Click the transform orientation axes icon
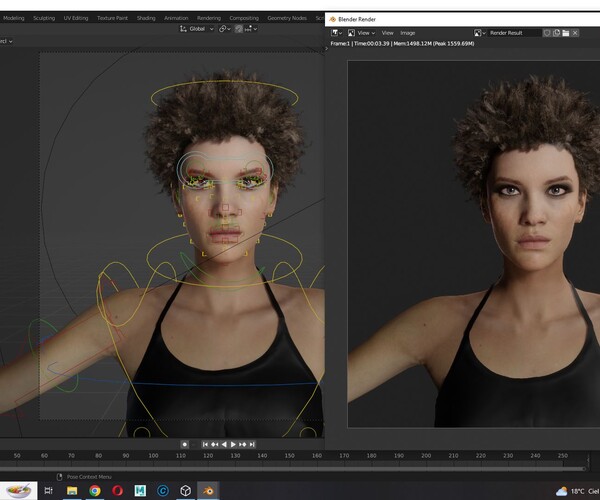Screen dimensions: 600x500 coord(183,29)
